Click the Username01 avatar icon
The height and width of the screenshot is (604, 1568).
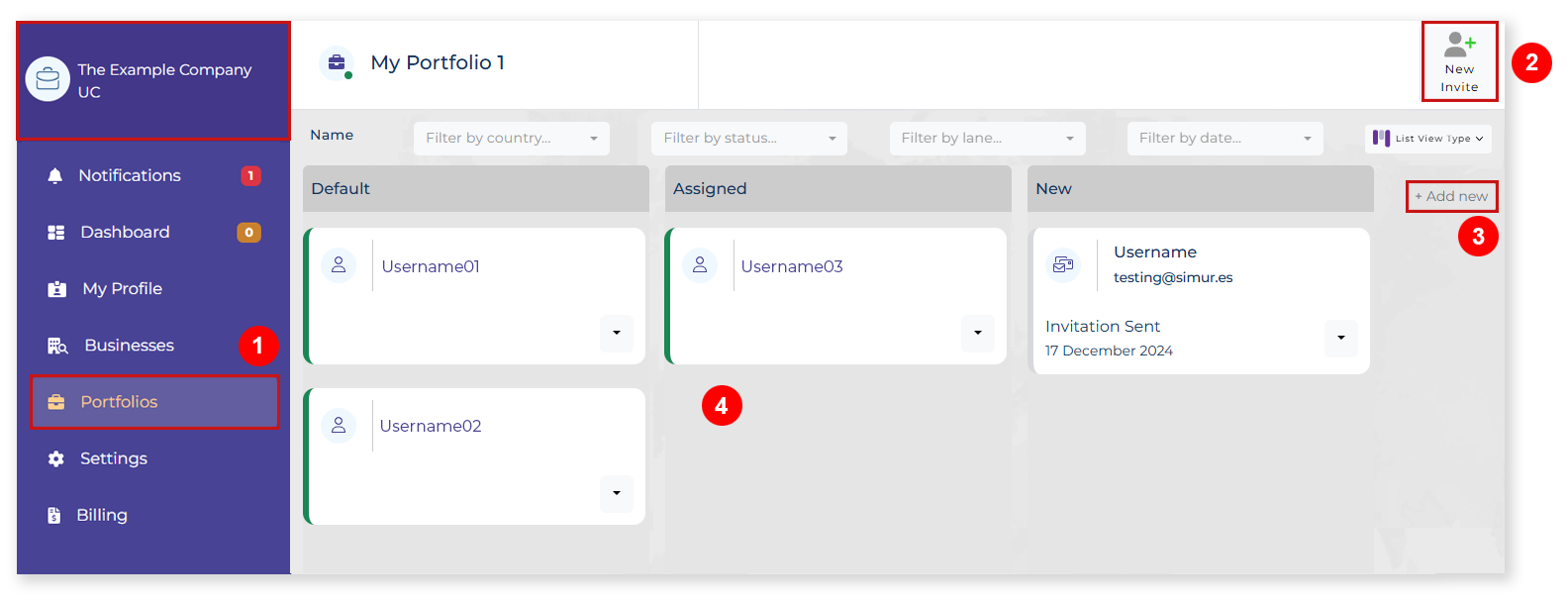339,265
